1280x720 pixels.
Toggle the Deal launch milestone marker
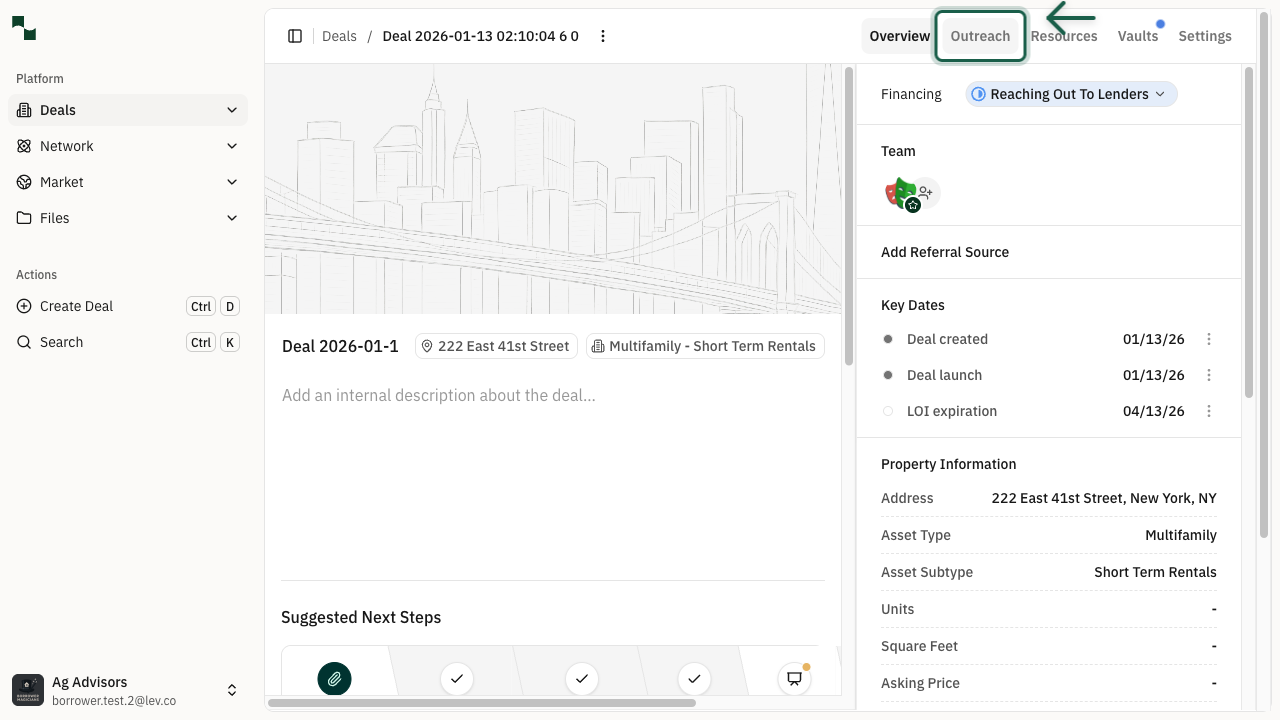coord(887,375)
